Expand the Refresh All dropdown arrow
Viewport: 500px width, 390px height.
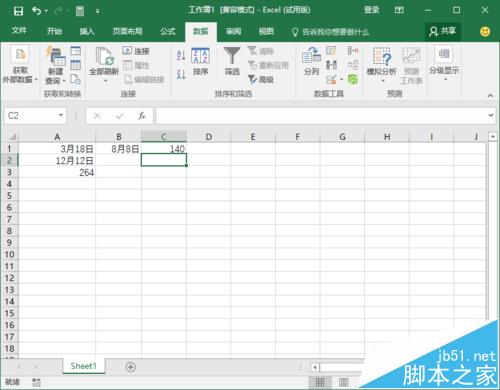click(105, 81)
